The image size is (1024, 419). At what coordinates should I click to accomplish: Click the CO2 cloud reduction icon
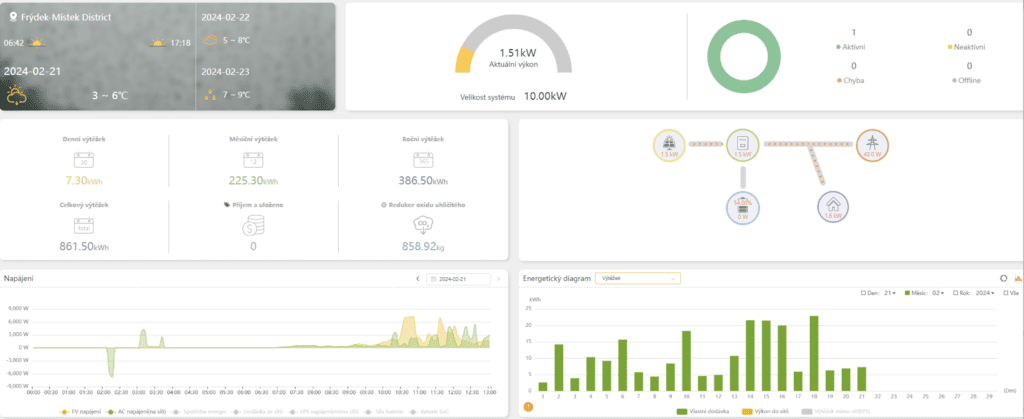423,226
